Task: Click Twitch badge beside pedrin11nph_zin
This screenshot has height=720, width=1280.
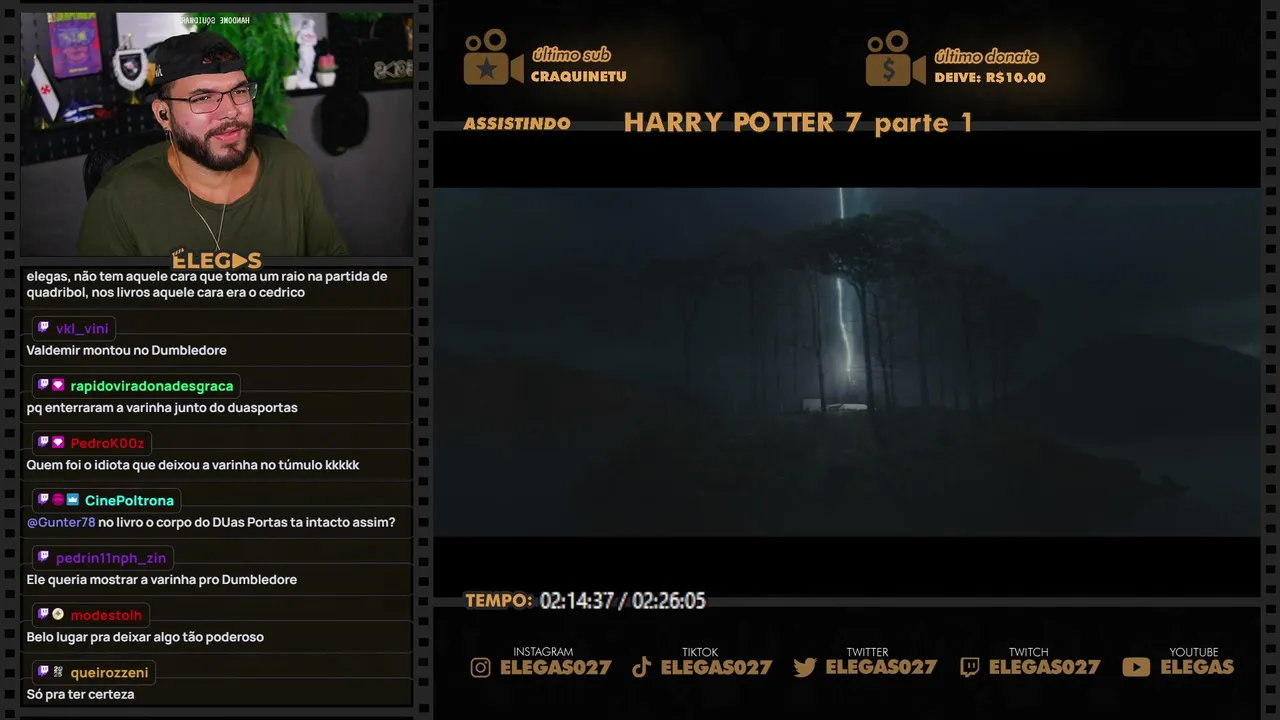Action: click(43, 558)
